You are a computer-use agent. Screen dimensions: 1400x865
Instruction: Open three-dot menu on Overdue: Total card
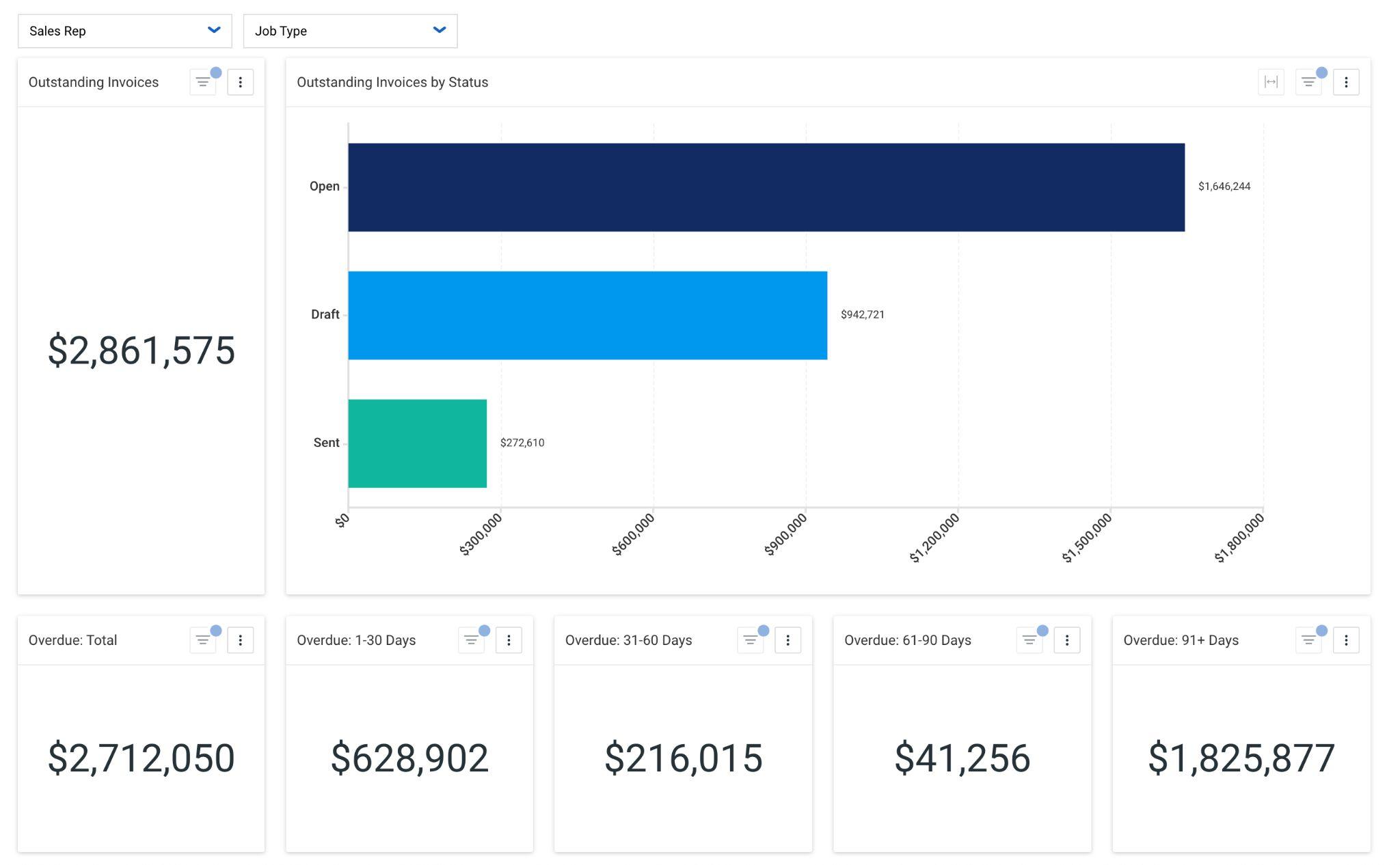click(240, 640)
